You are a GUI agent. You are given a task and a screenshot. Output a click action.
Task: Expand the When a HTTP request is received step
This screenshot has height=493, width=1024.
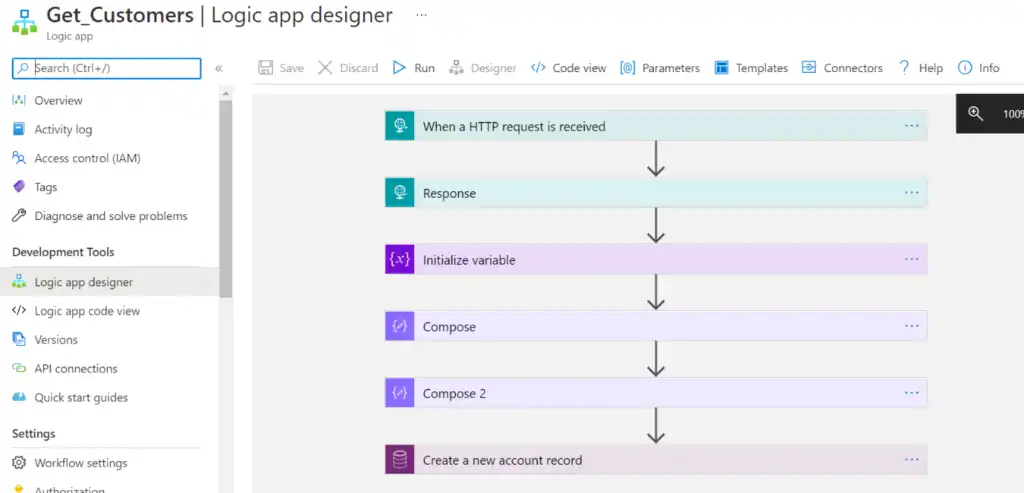[656, 126]
